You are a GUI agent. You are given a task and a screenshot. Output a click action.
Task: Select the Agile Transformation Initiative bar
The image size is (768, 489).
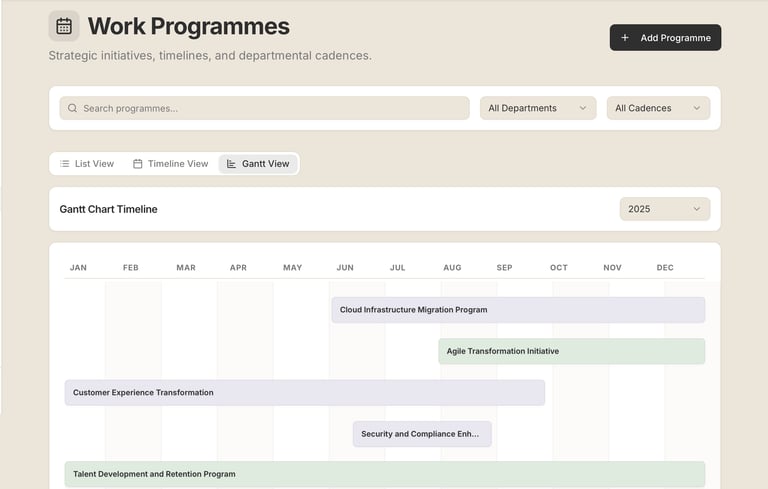click(x=571, y=351)
